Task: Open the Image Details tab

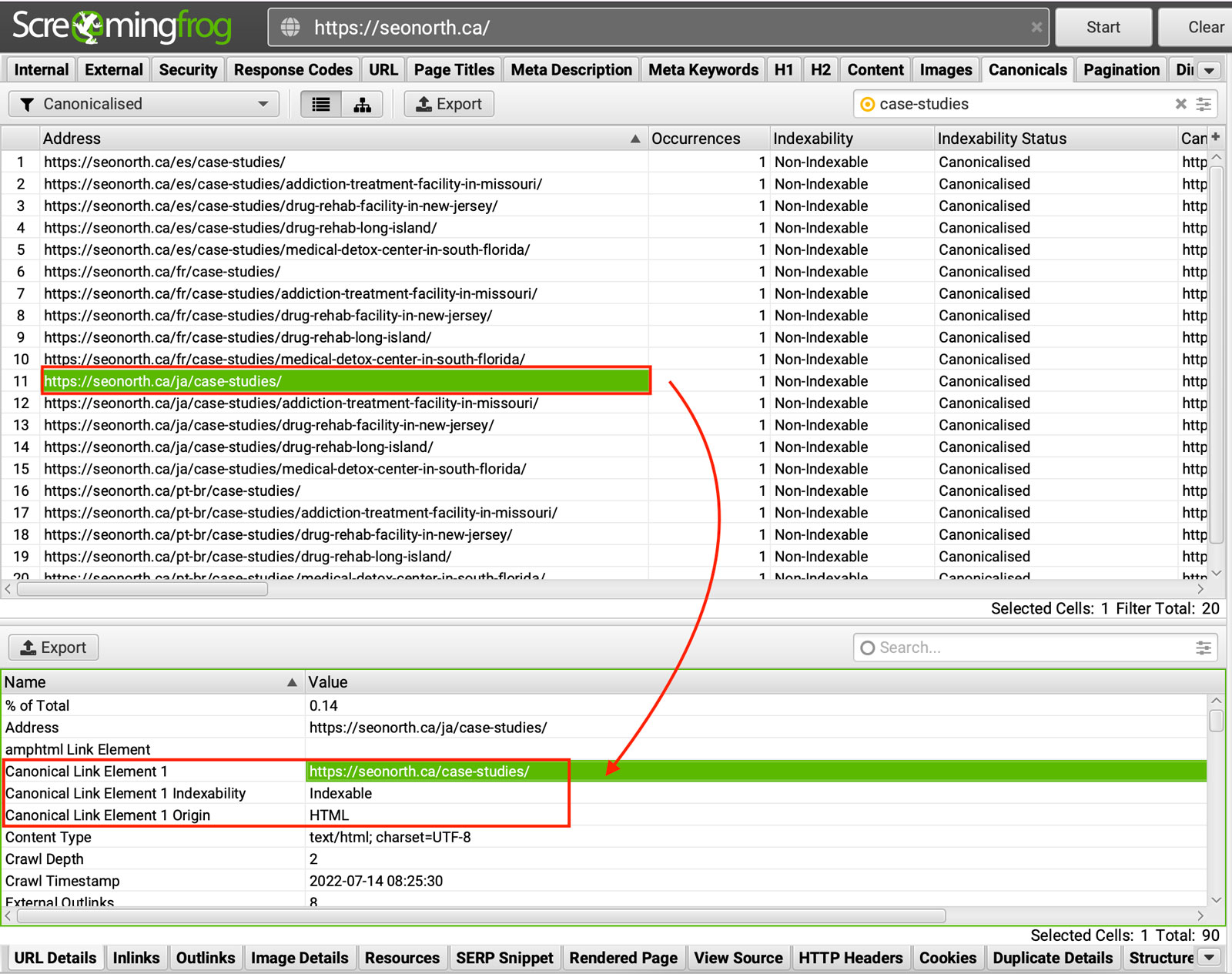Action: (300, 958)
